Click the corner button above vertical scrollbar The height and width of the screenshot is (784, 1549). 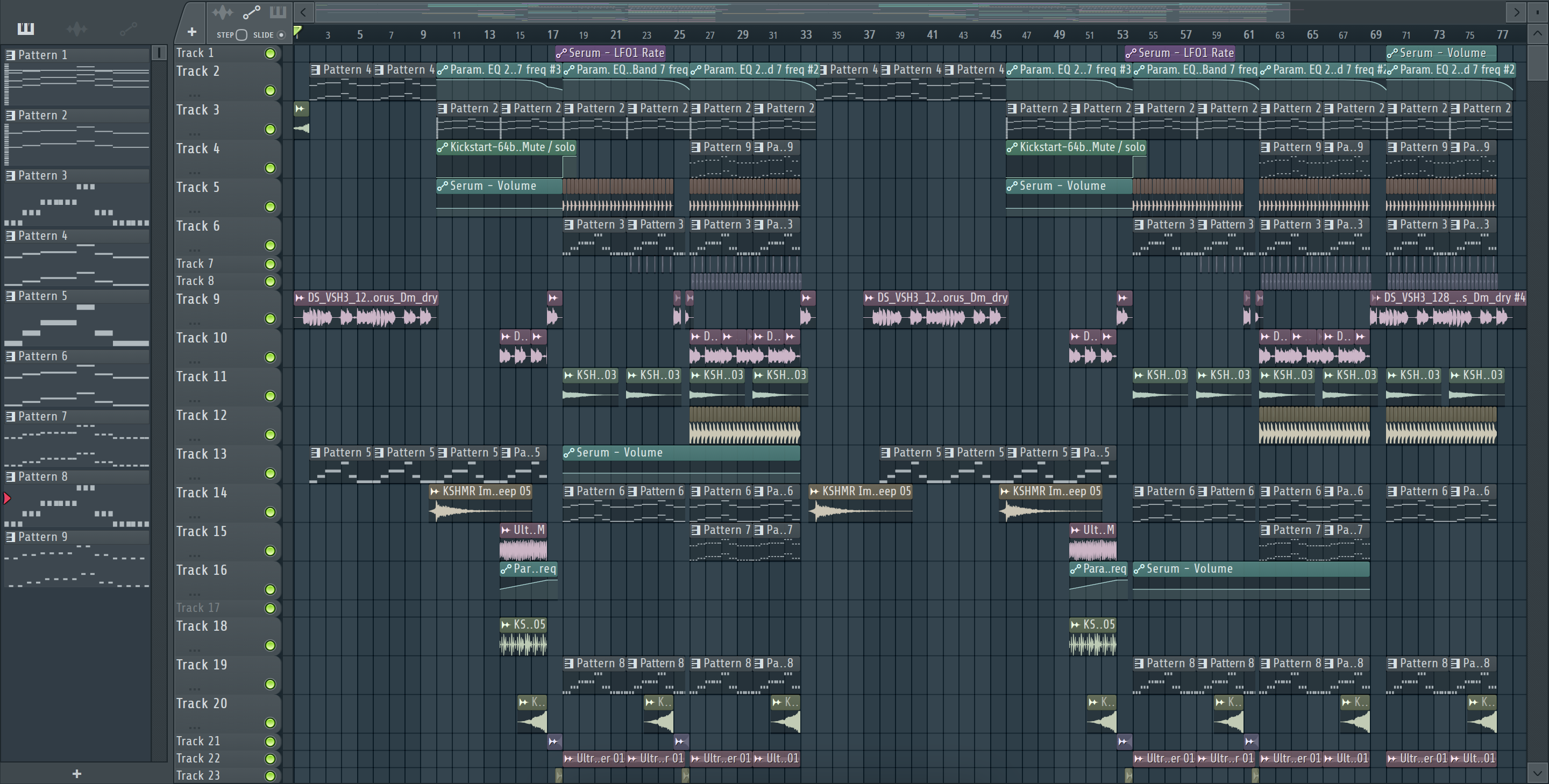tap(1538, 12)
